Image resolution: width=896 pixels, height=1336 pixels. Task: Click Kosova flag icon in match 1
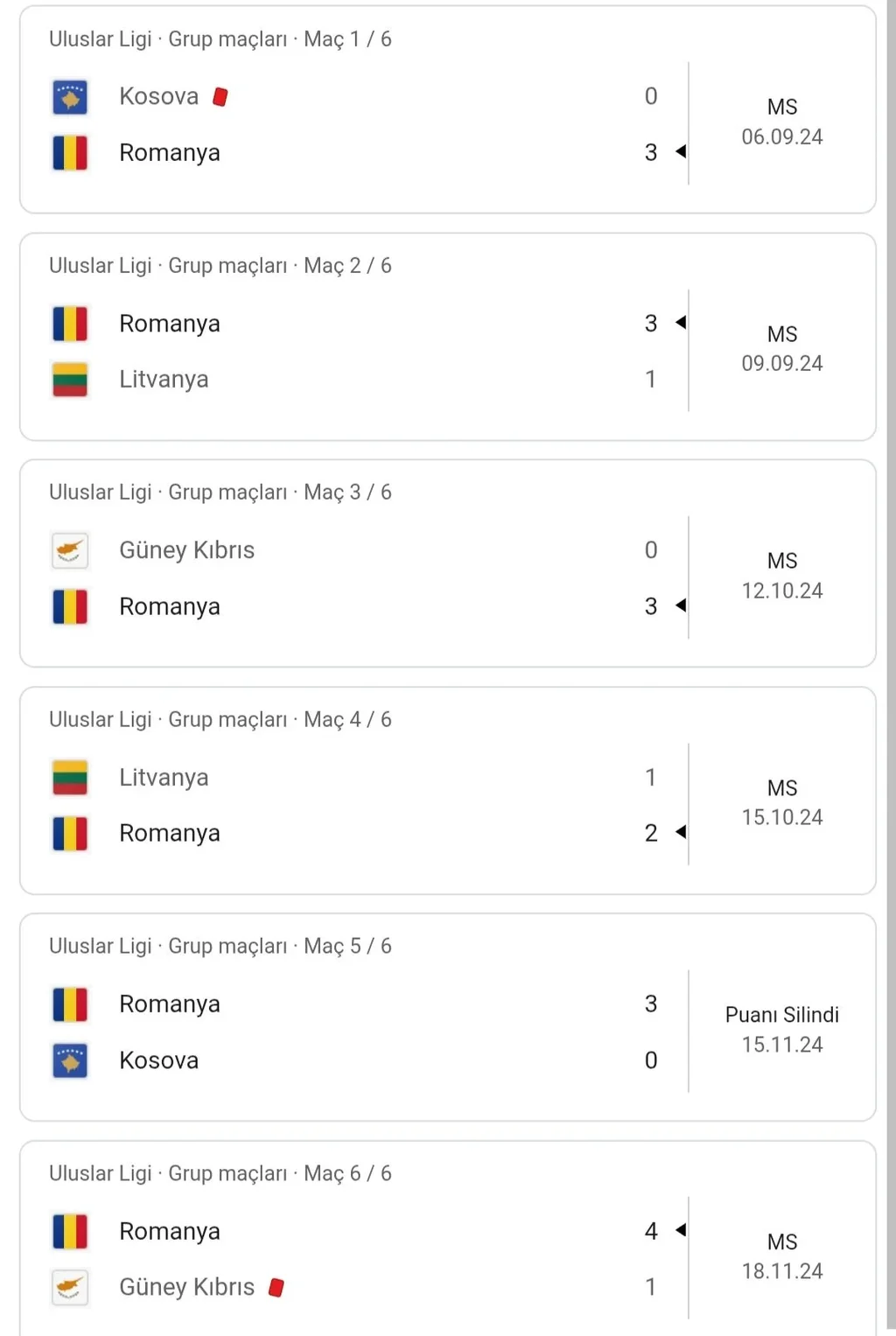tap(70, 97)
